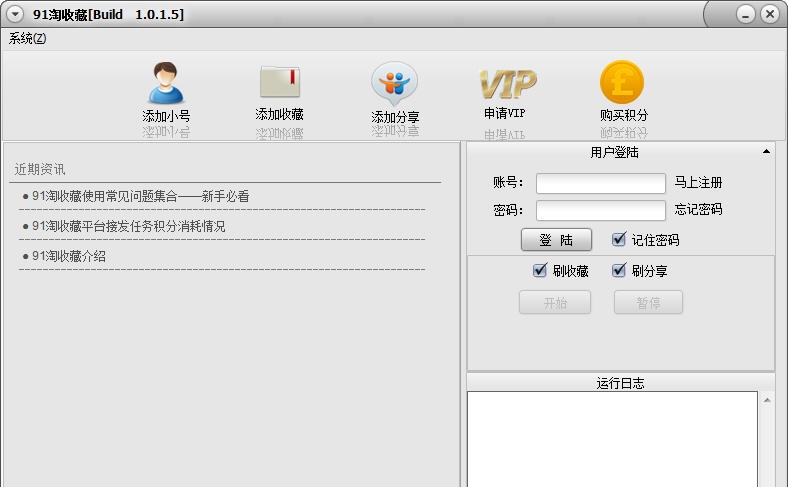
Task: Click the 购买积分 gold coin icon
Action: pos(622,82)
